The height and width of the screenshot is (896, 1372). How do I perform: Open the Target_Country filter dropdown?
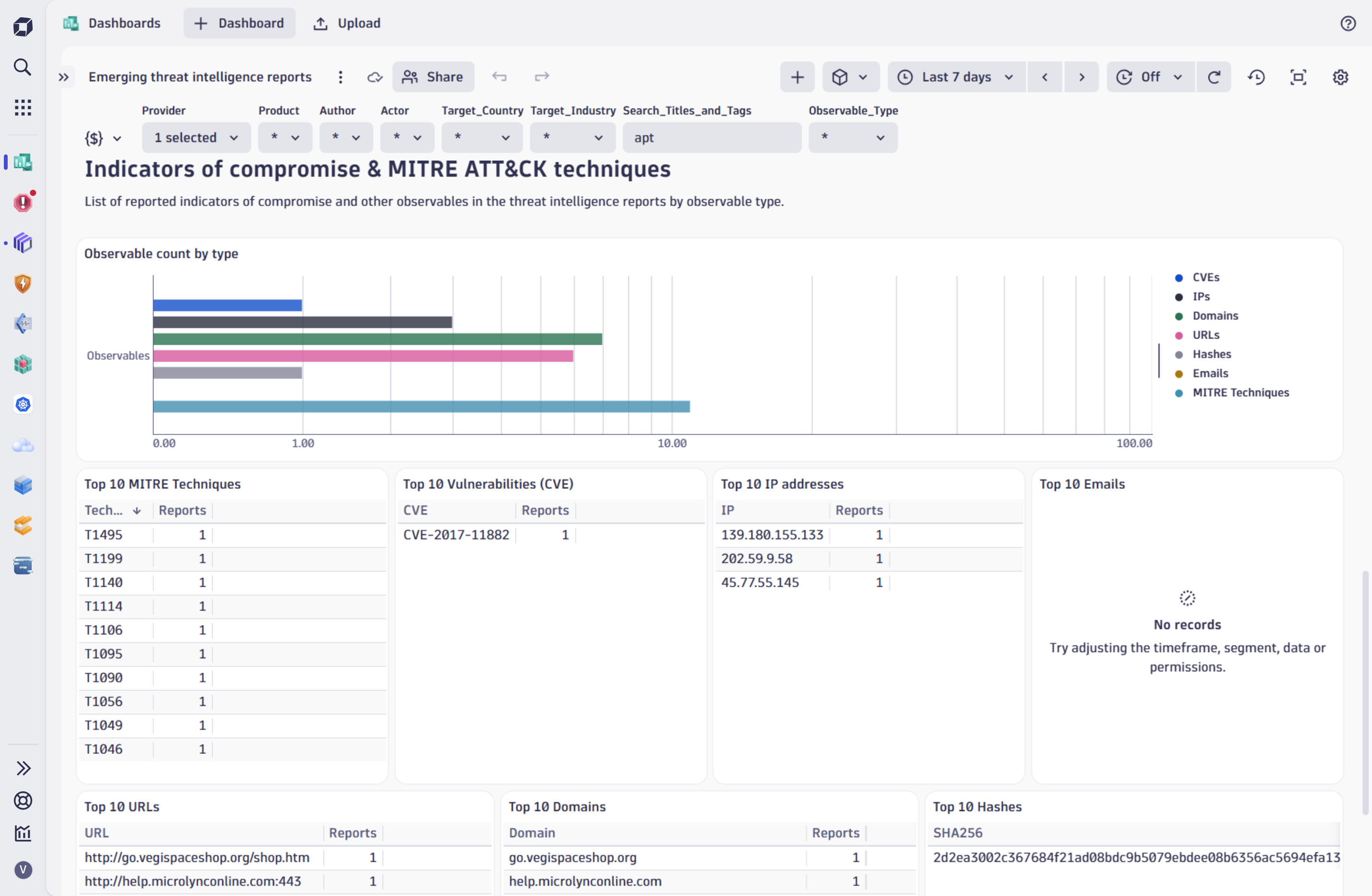pyautogui.click(x=482, y=137)
